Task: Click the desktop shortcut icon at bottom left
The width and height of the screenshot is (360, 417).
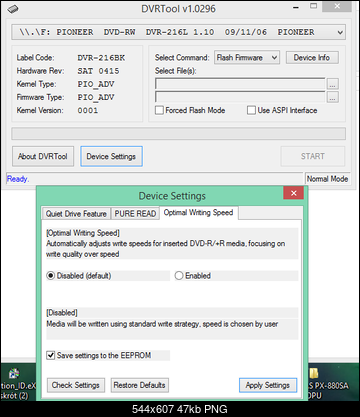Action: point(14,374)
